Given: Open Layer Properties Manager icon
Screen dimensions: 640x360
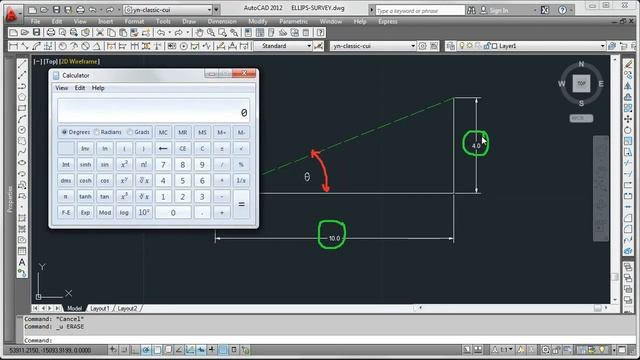Looking at the screenshot, I should coord(451,46).
